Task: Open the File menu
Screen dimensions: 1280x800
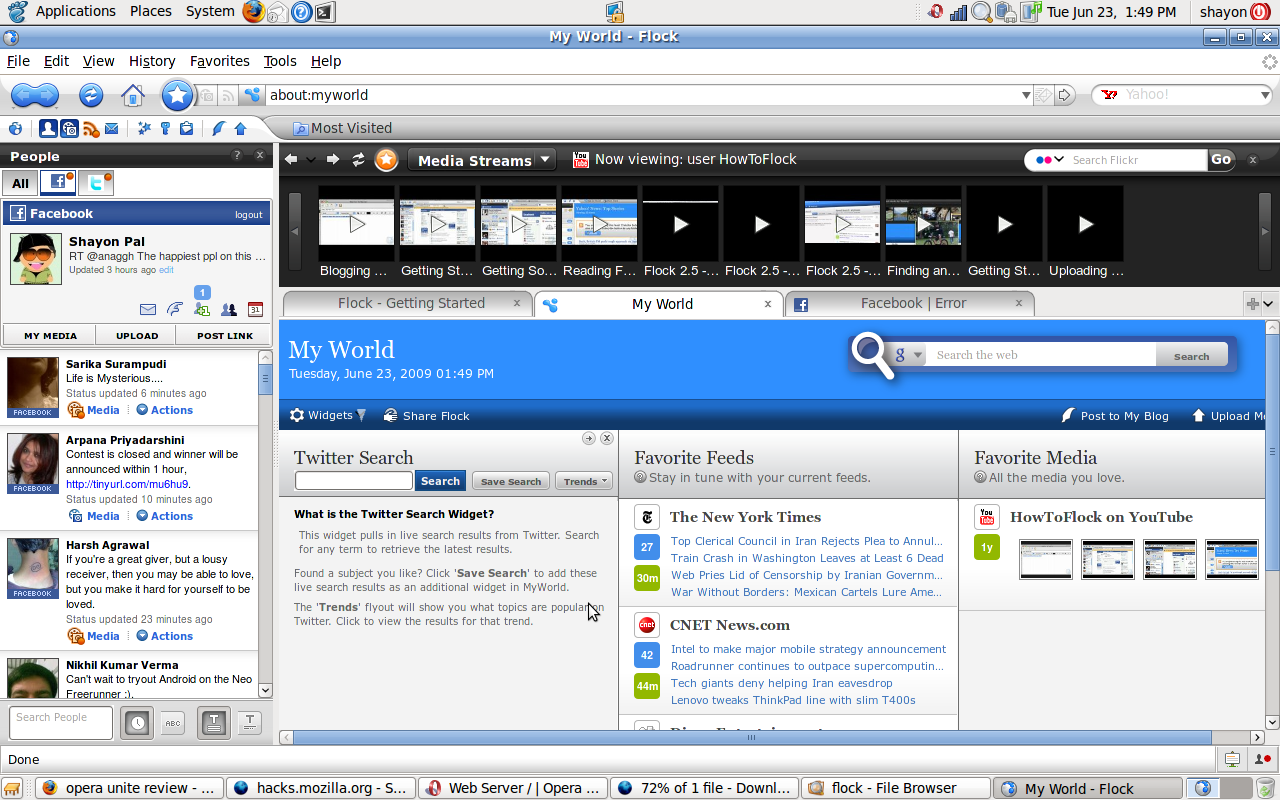Action: (18, 61)
